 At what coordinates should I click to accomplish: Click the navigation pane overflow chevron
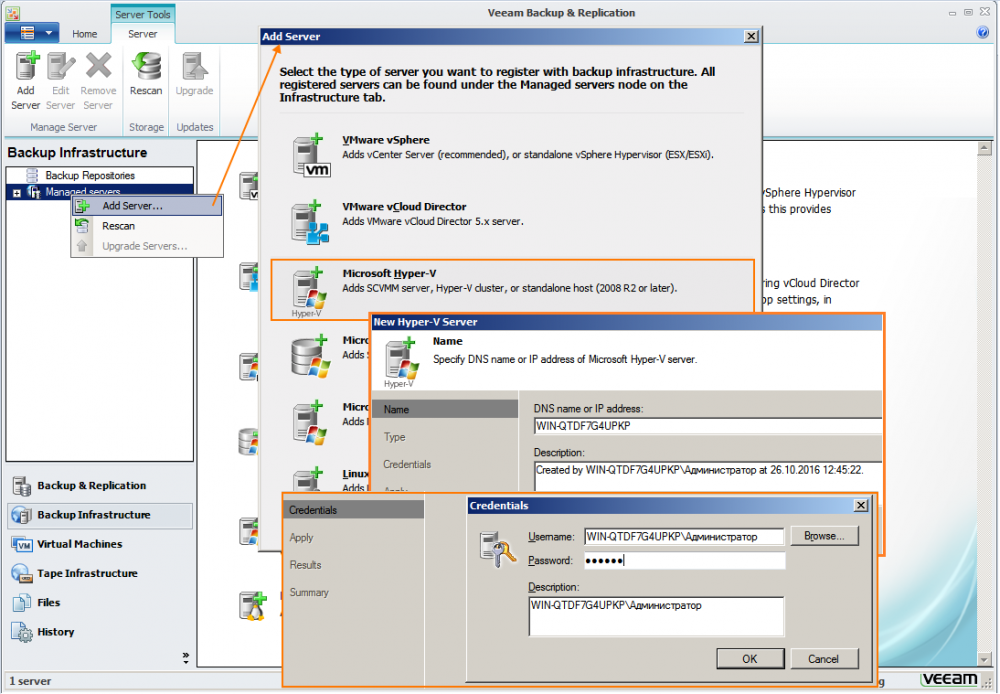coord(186,658)
